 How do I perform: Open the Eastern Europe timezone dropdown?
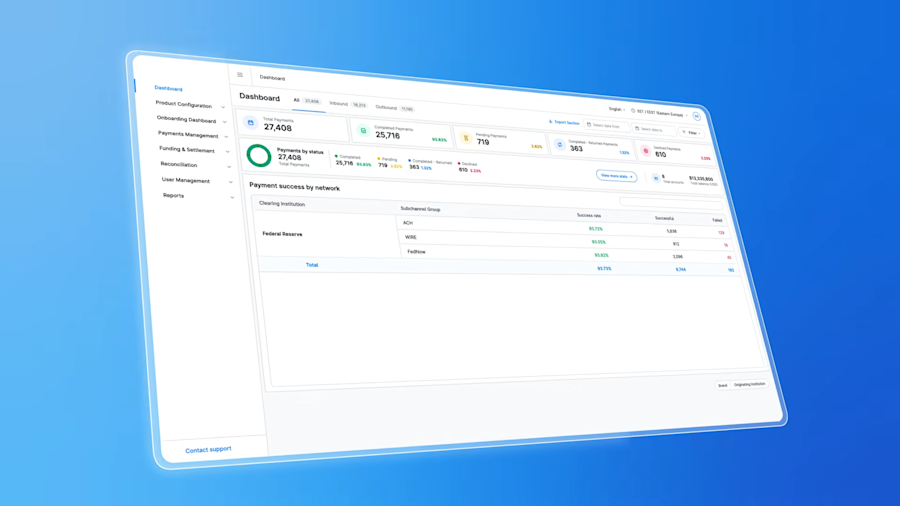(x=659, y=112)
